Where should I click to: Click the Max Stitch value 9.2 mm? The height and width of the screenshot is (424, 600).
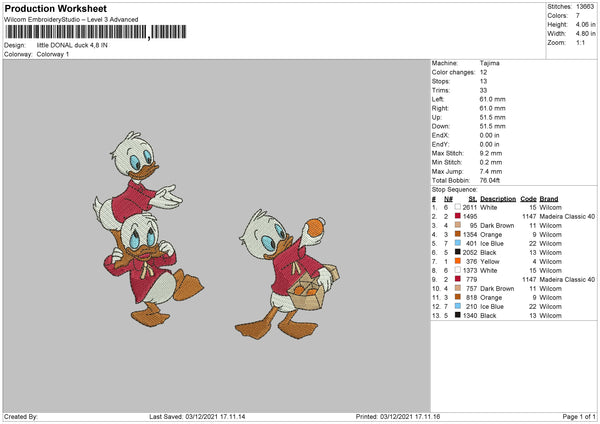[x=491, y=153]
